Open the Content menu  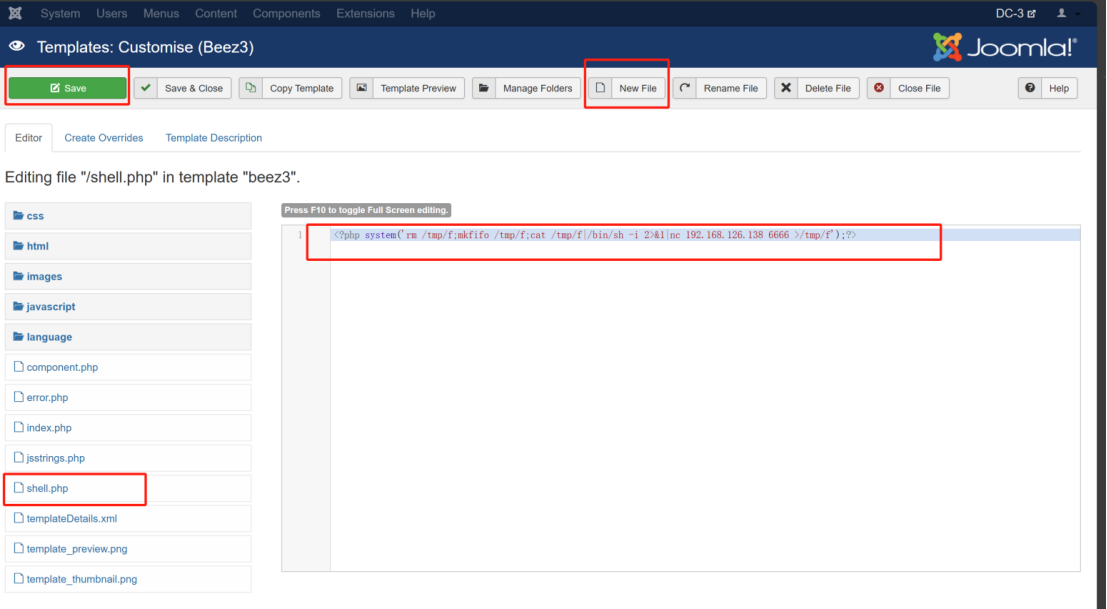(x=216, y=13)
